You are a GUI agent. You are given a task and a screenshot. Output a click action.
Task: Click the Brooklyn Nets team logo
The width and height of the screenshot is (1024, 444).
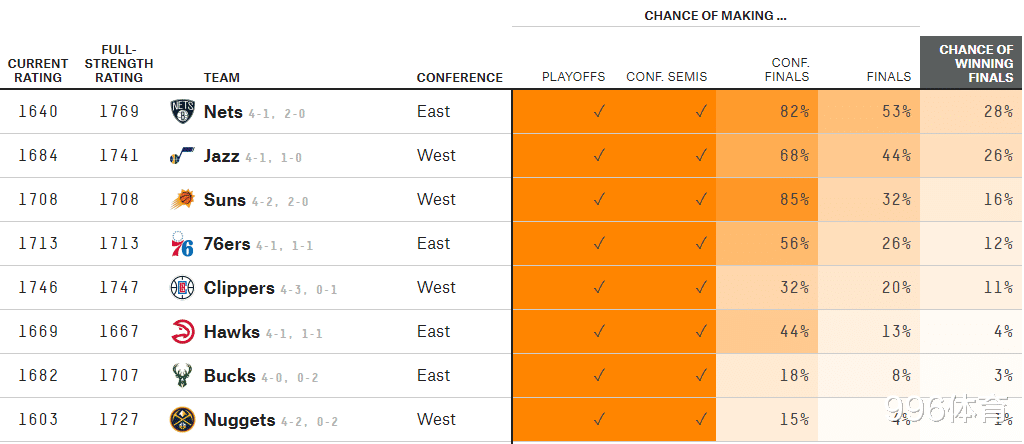[182, 112]
